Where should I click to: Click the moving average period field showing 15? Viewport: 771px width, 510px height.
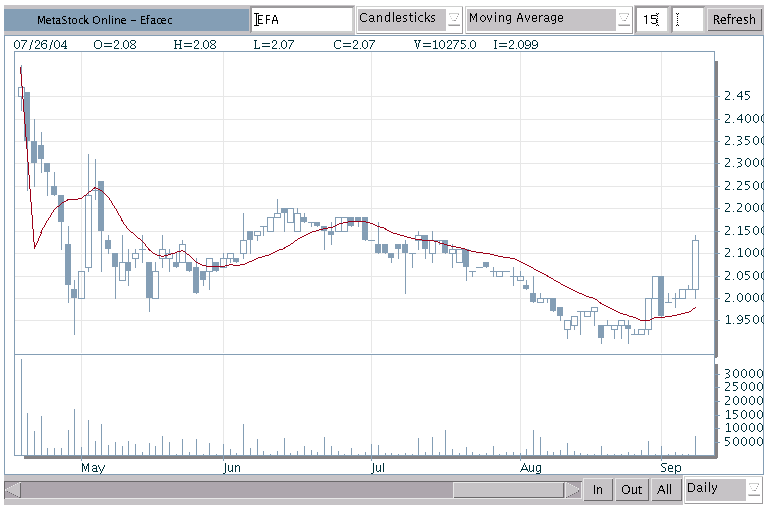651,20
